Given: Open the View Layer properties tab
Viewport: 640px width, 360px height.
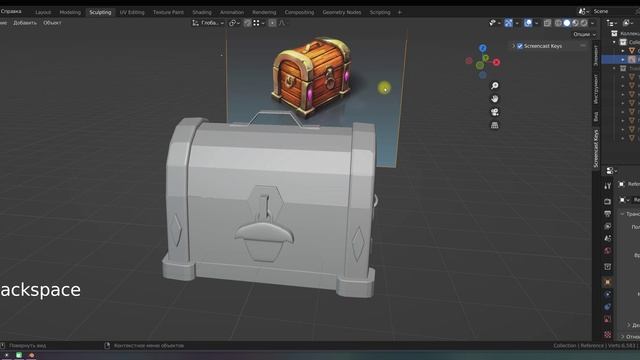Looking at the screenshot, I should click(607, 226).
